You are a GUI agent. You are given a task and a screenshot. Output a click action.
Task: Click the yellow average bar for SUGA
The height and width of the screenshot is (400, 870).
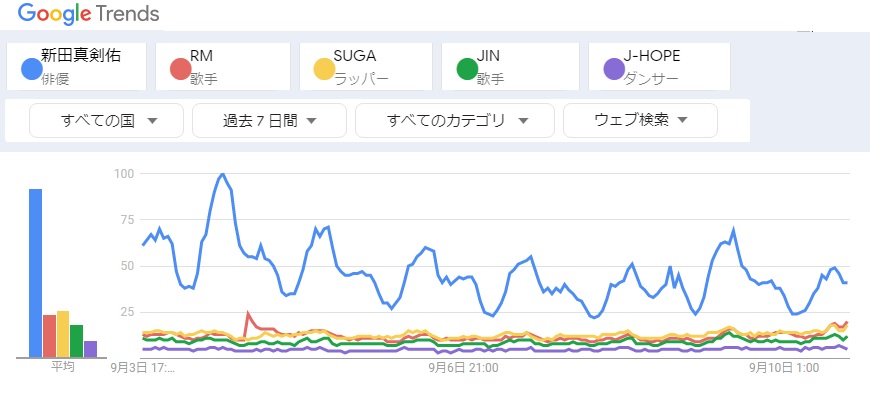(x=63, y=334)
